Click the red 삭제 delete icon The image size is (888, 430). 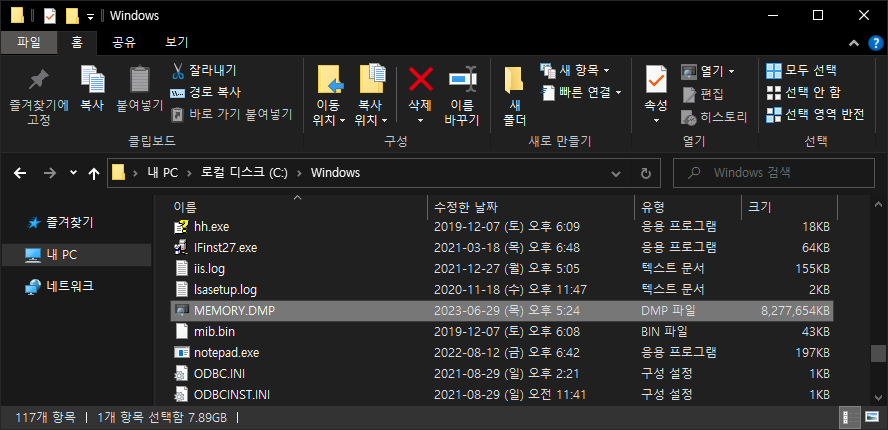click(x=420, y=79)
